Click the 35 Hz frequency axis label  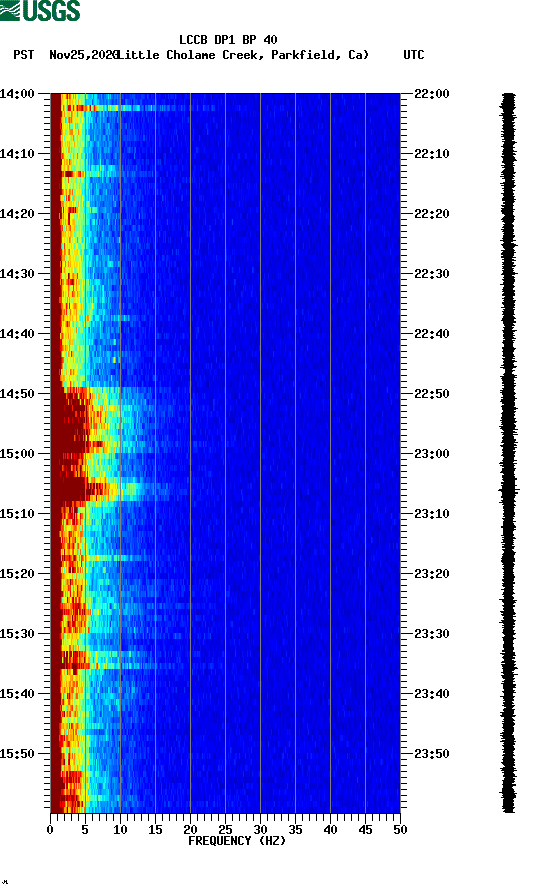click(x=295, y=830)
